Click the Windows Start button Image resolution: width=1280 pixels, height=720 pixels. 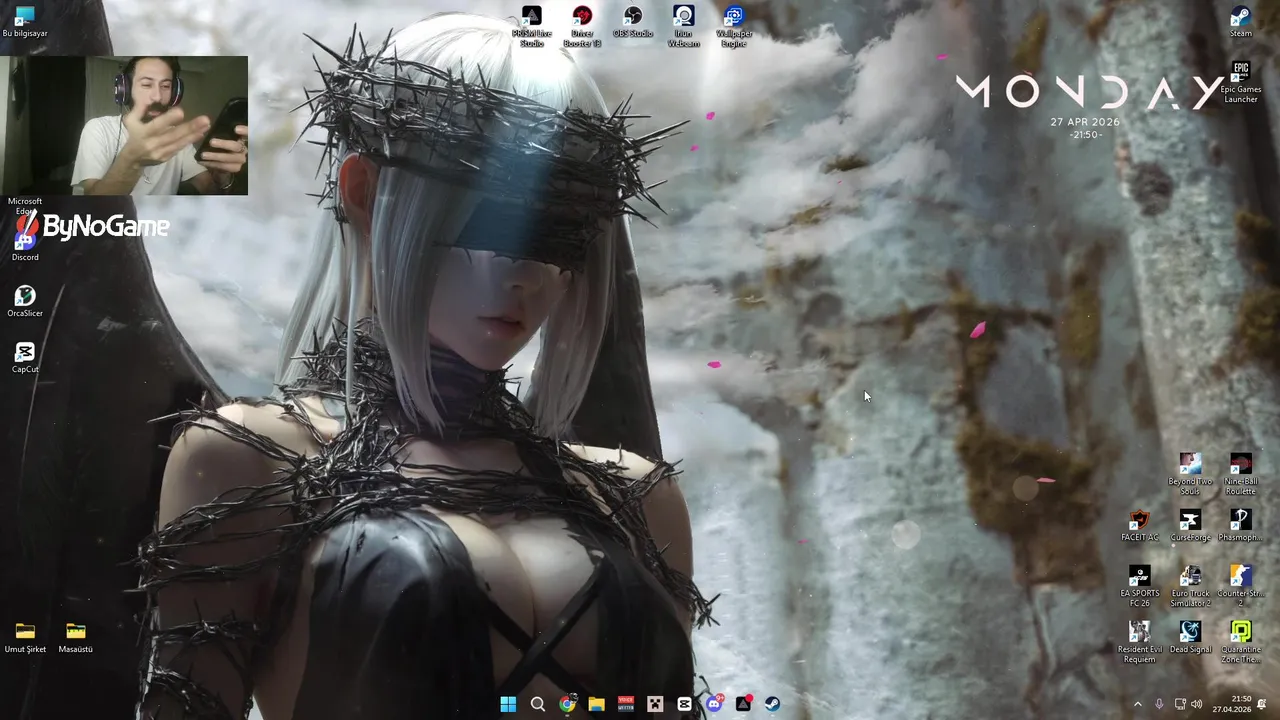pyautogui.click(x=508, y=704)
